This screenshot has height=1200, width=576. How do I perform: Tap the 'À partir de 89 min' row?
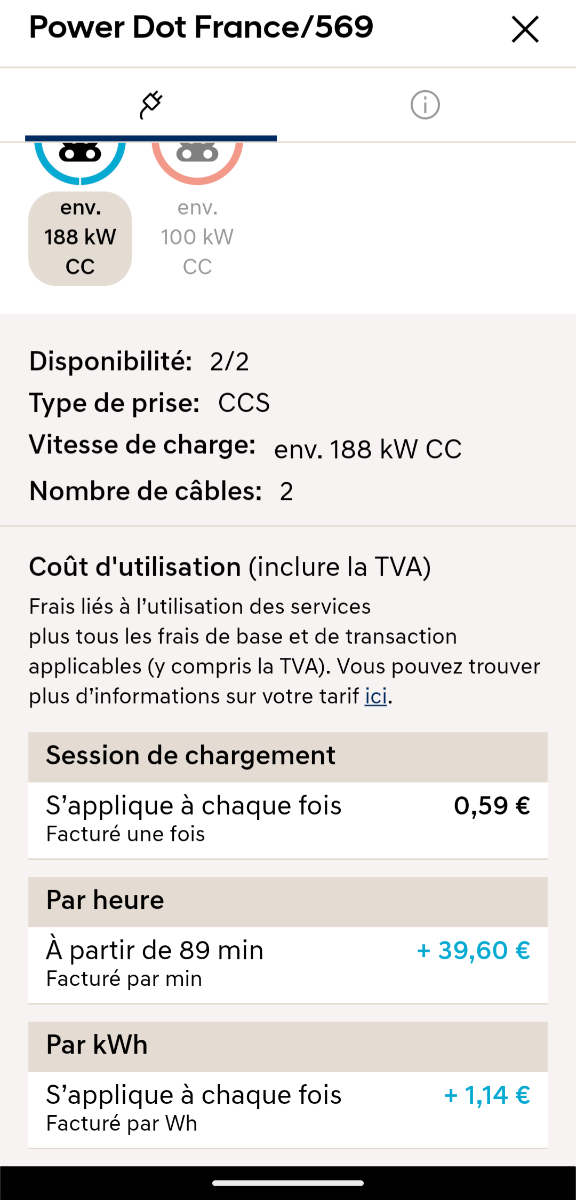click(288, 964)
